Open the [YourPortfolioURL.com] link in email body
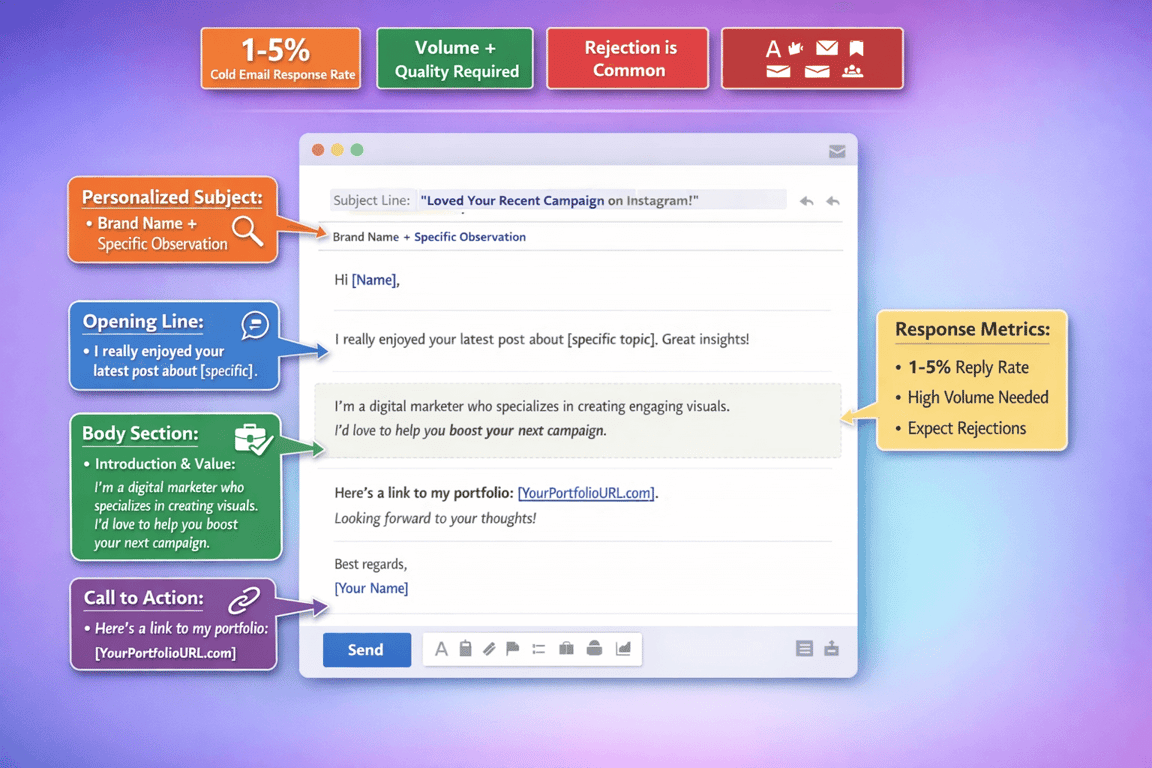Image resolution: width=1152 pixels, height=768 pixels. point(586,493)
